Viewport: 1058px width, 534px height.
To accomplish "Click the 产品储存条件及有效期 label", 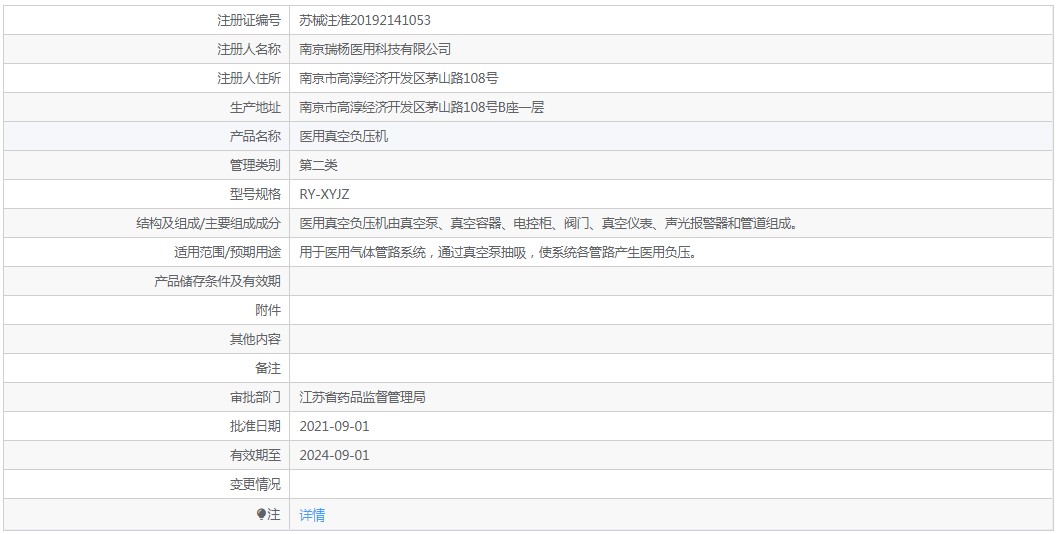I will click(x=217, y=282).
